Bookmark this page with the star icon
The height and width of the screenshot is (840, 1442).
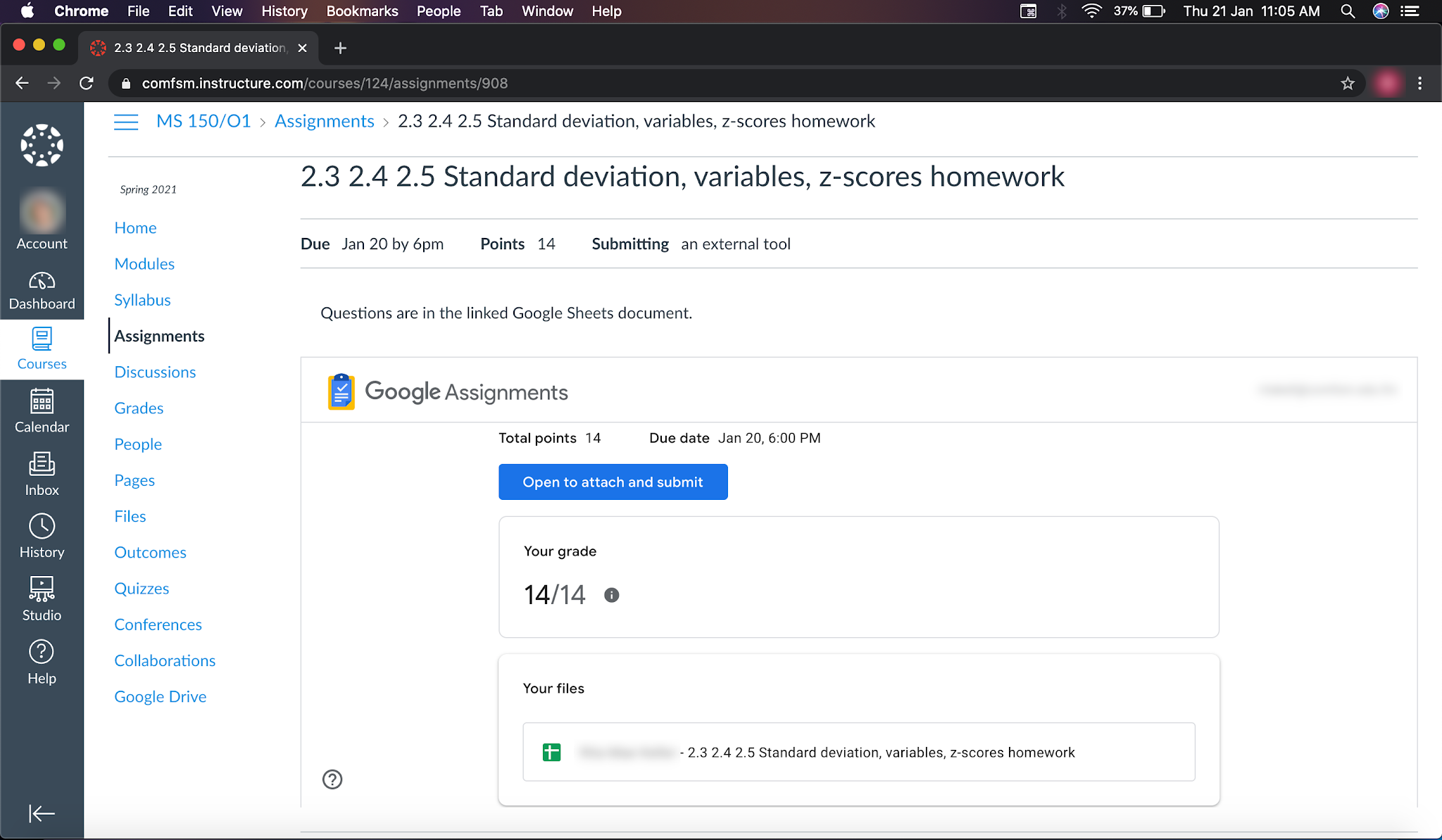click(x=1347, y=83)
